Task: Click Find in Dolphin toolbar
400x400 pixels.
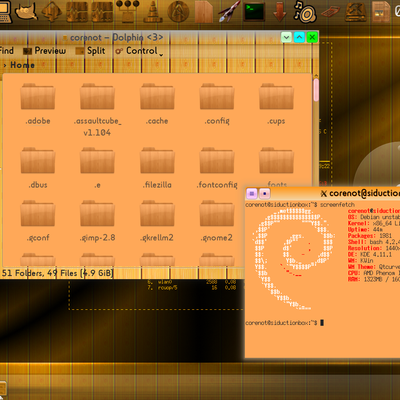Action: 6,51
